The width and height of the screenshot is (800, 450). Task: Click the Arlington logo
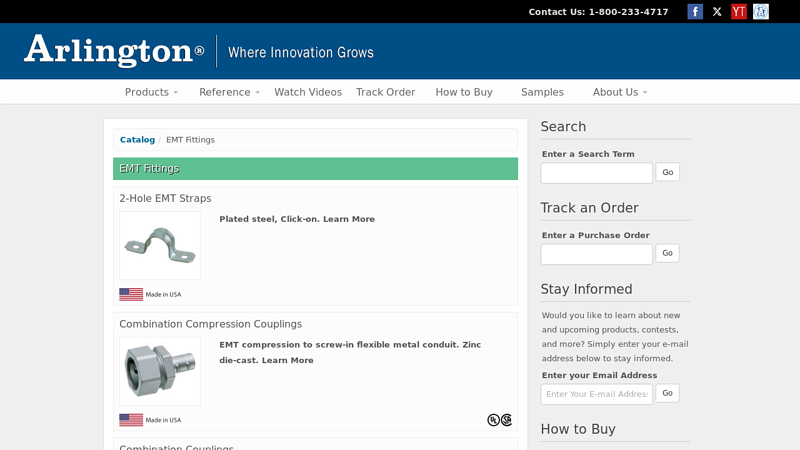[114, 51]
